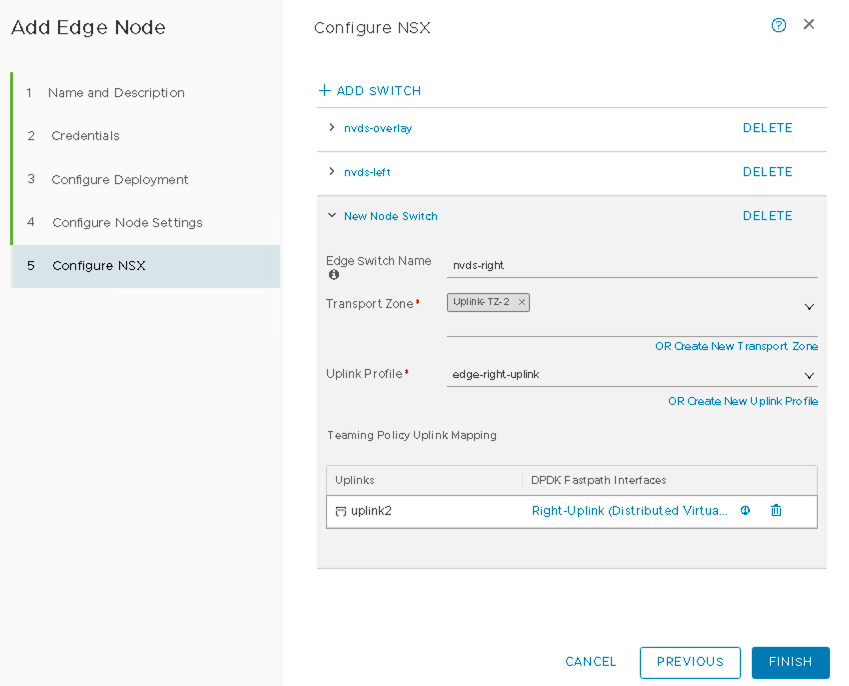Delete the Right-Uplink interface mapping via trash icon

coord(776,511)
